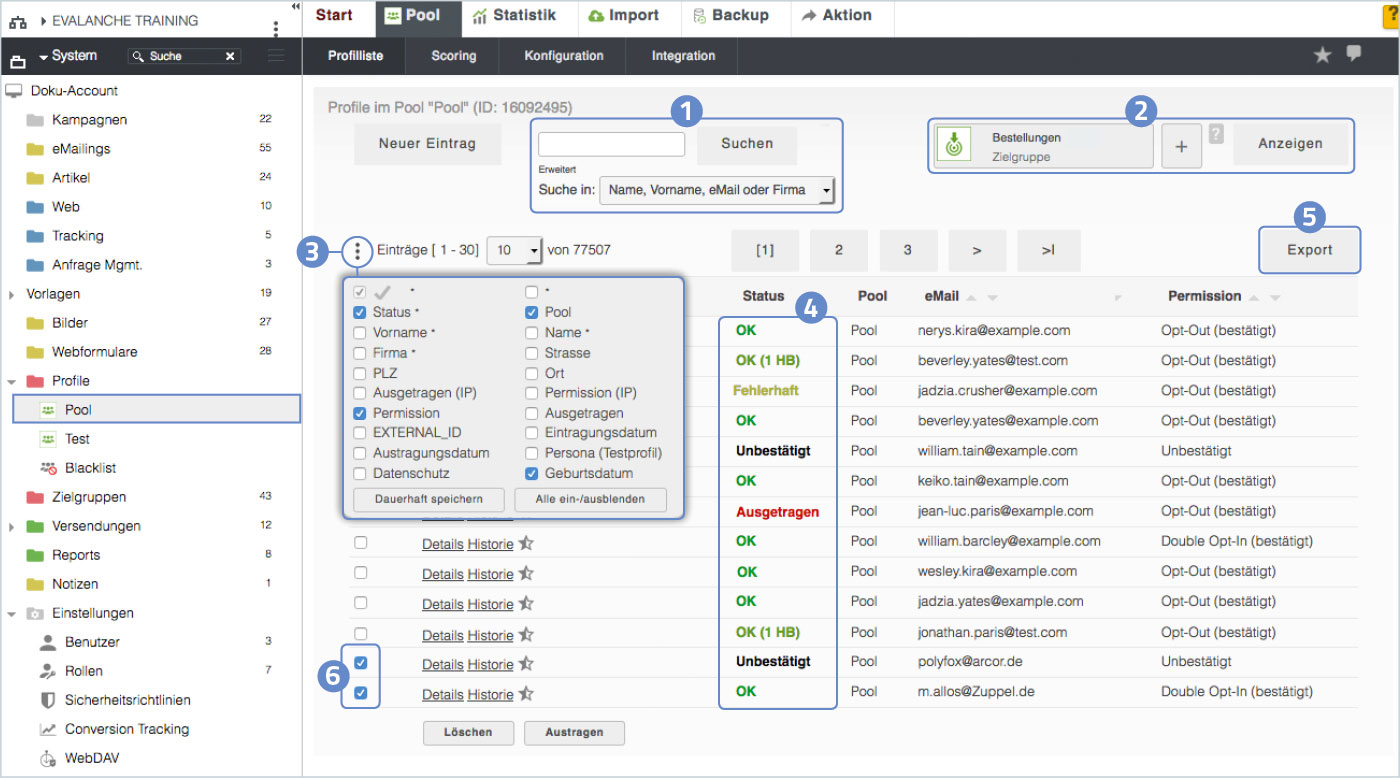Click the Export button
The width and height of the screenshot is (1400, 778).
[1309, 250]
